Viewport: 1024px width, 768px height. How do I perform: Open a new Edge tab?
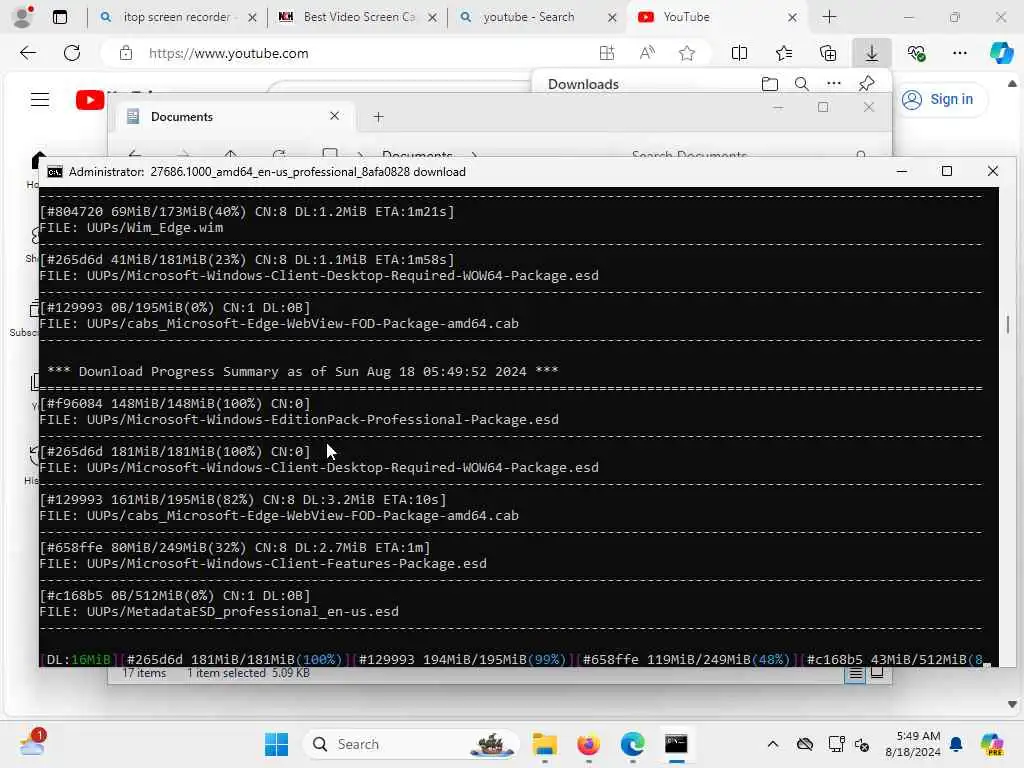point(829,17)
